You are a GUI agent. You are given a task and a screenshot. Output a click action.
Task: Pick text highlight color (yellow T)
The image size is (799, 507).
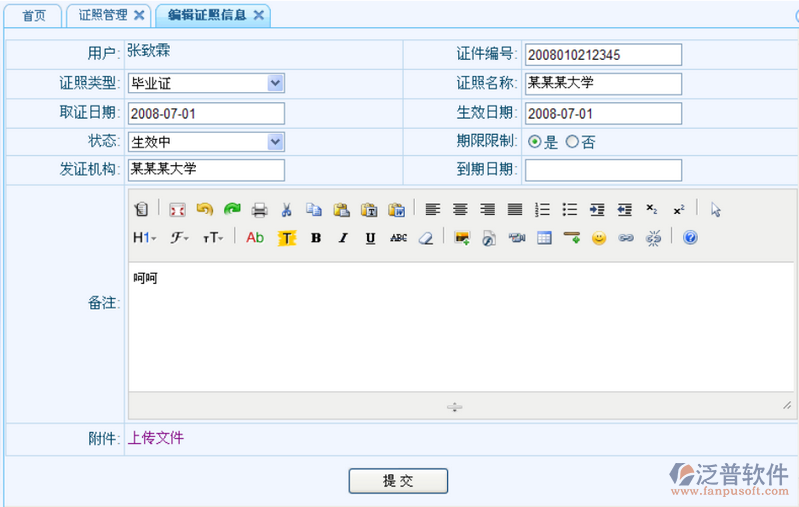pos(287,238)
